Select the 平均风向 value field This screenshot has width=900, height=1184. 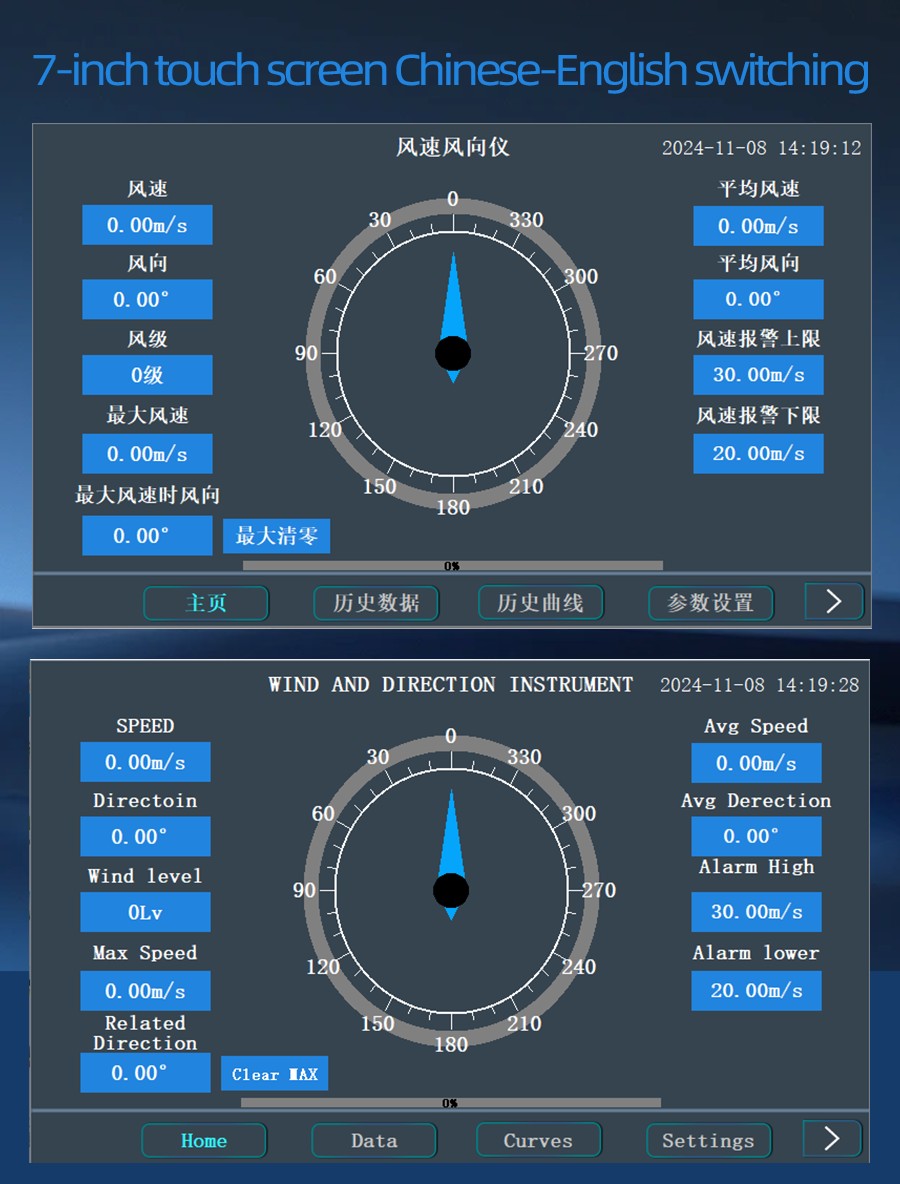coord(758,299)
